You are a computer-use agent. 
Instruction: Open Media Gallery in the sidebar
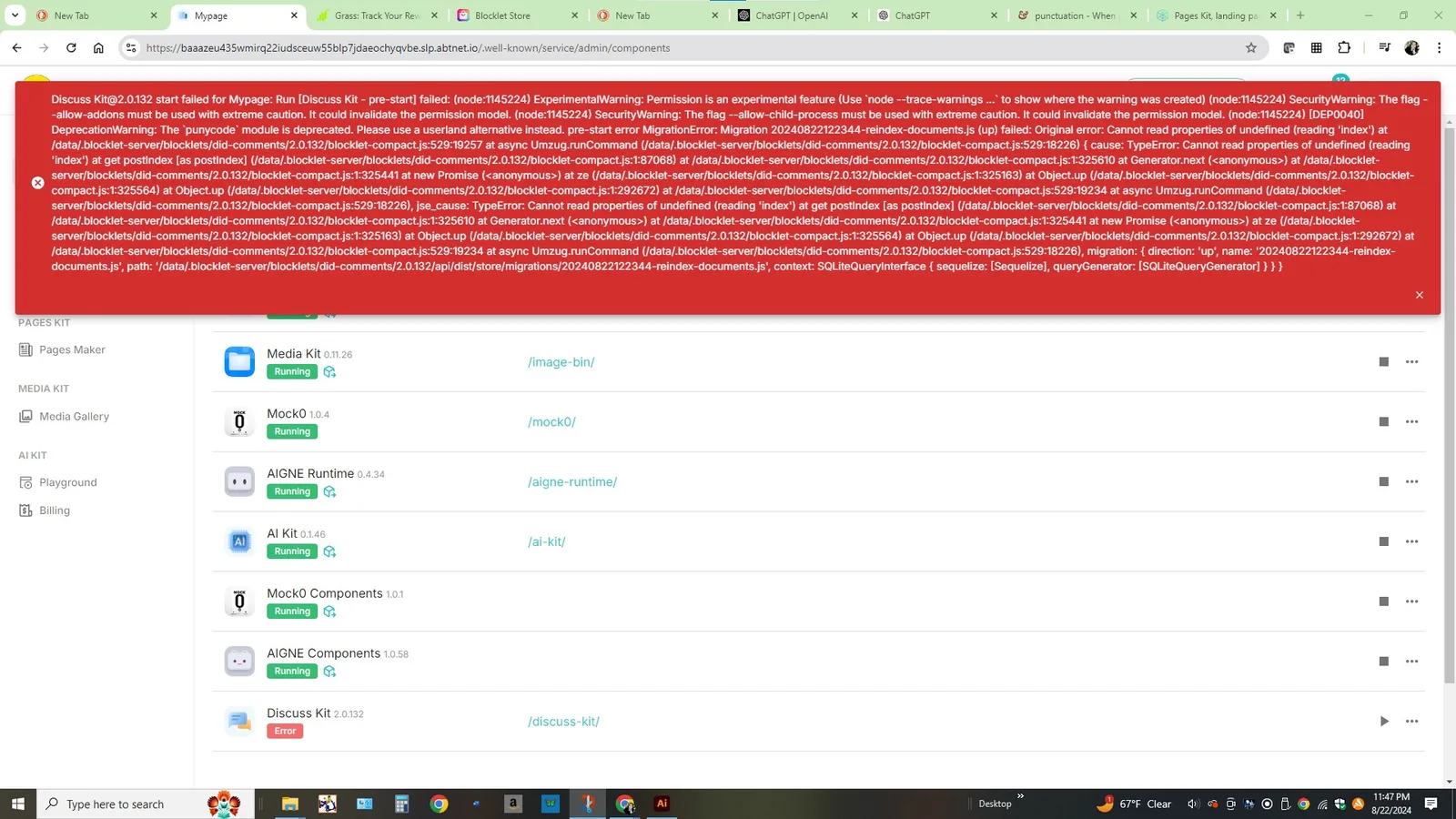point(74,417)
